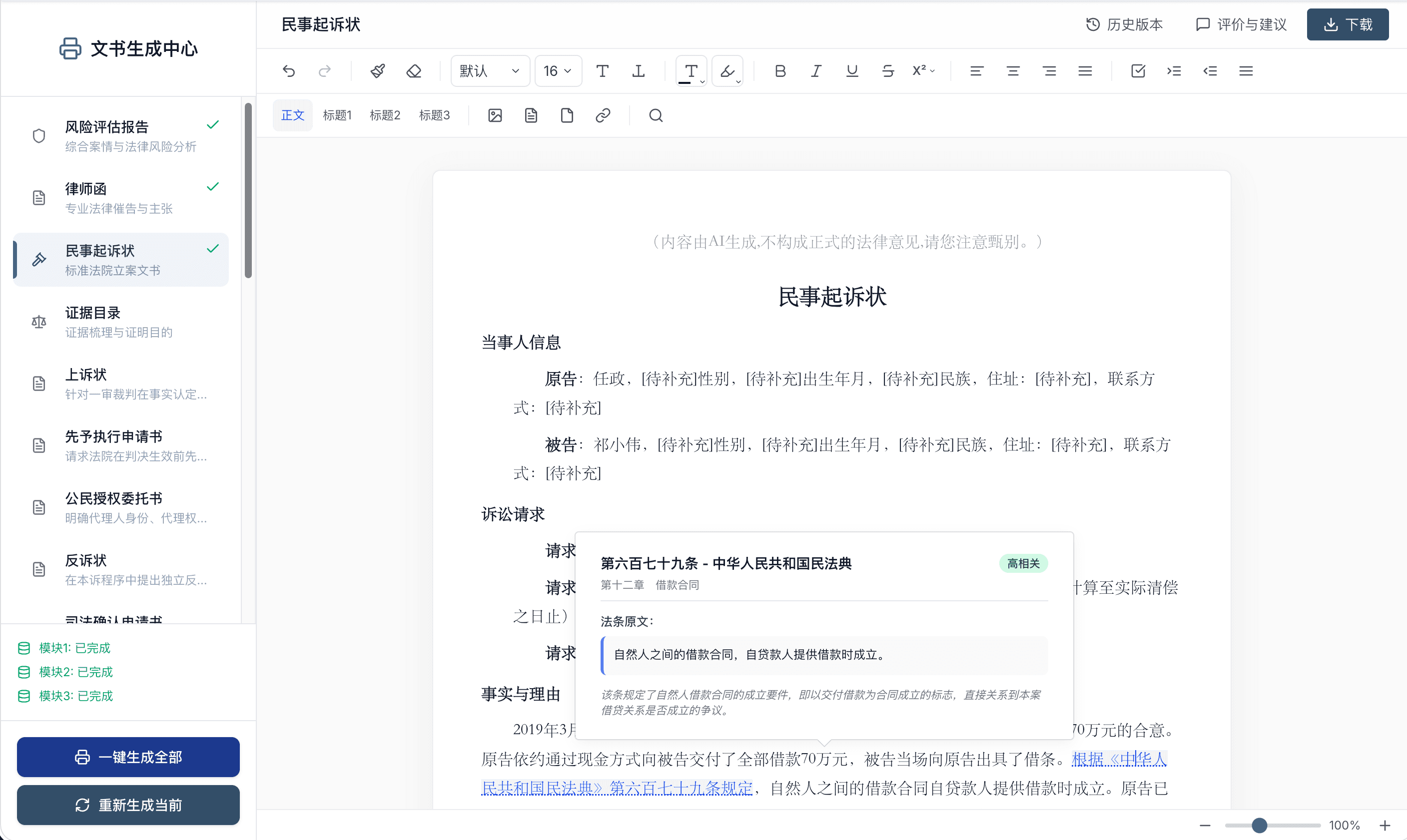Click the scales icon beside 证据目录

pos(38,322)
